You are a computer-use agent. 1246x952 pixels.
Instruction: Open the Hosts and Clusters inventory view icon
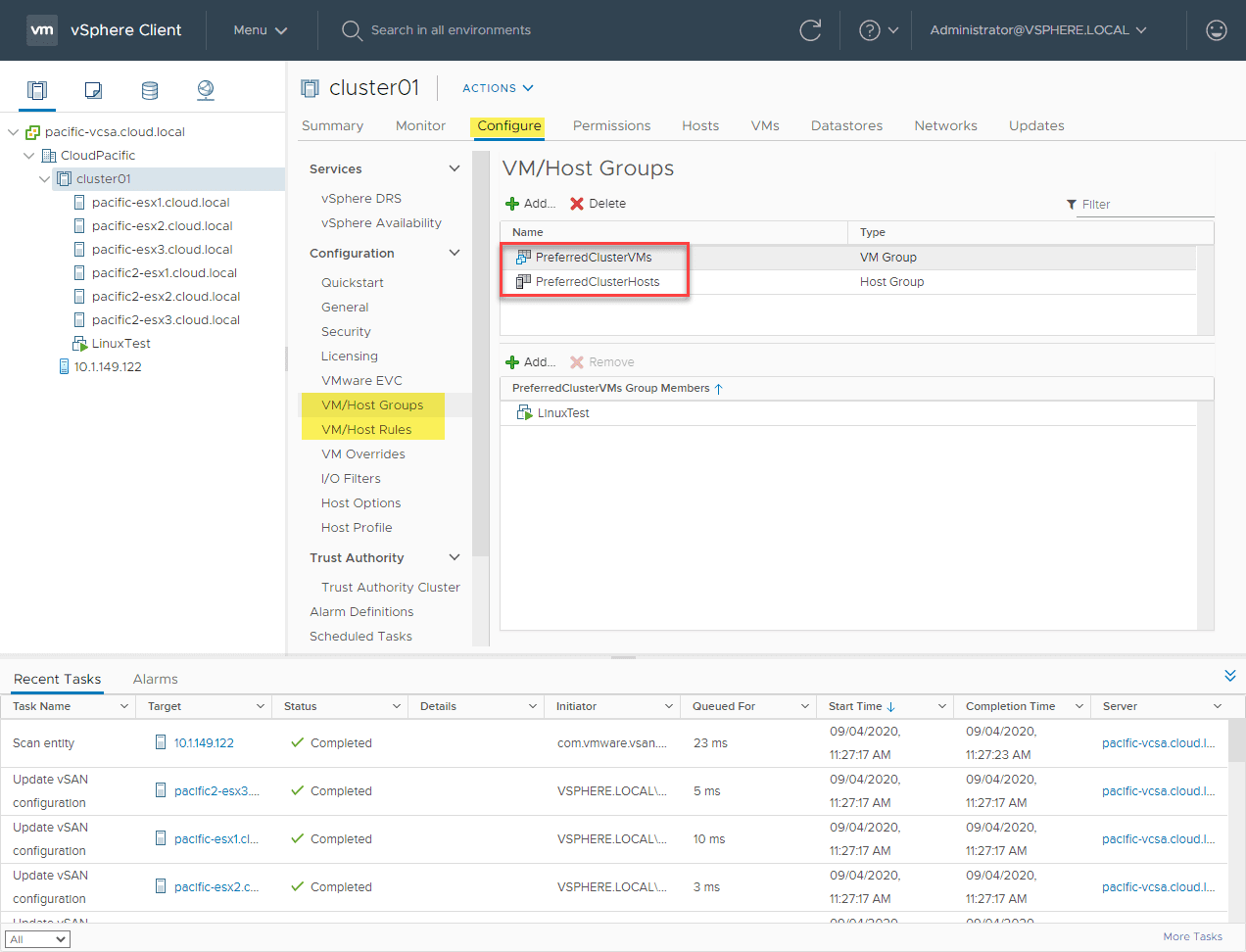tap(37, 90)
